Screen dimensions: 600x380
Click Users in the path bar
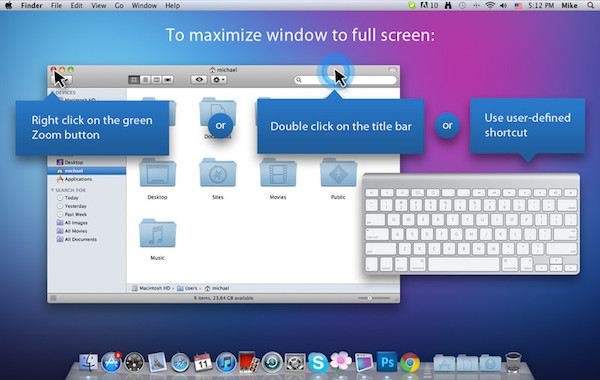(187, 288)
